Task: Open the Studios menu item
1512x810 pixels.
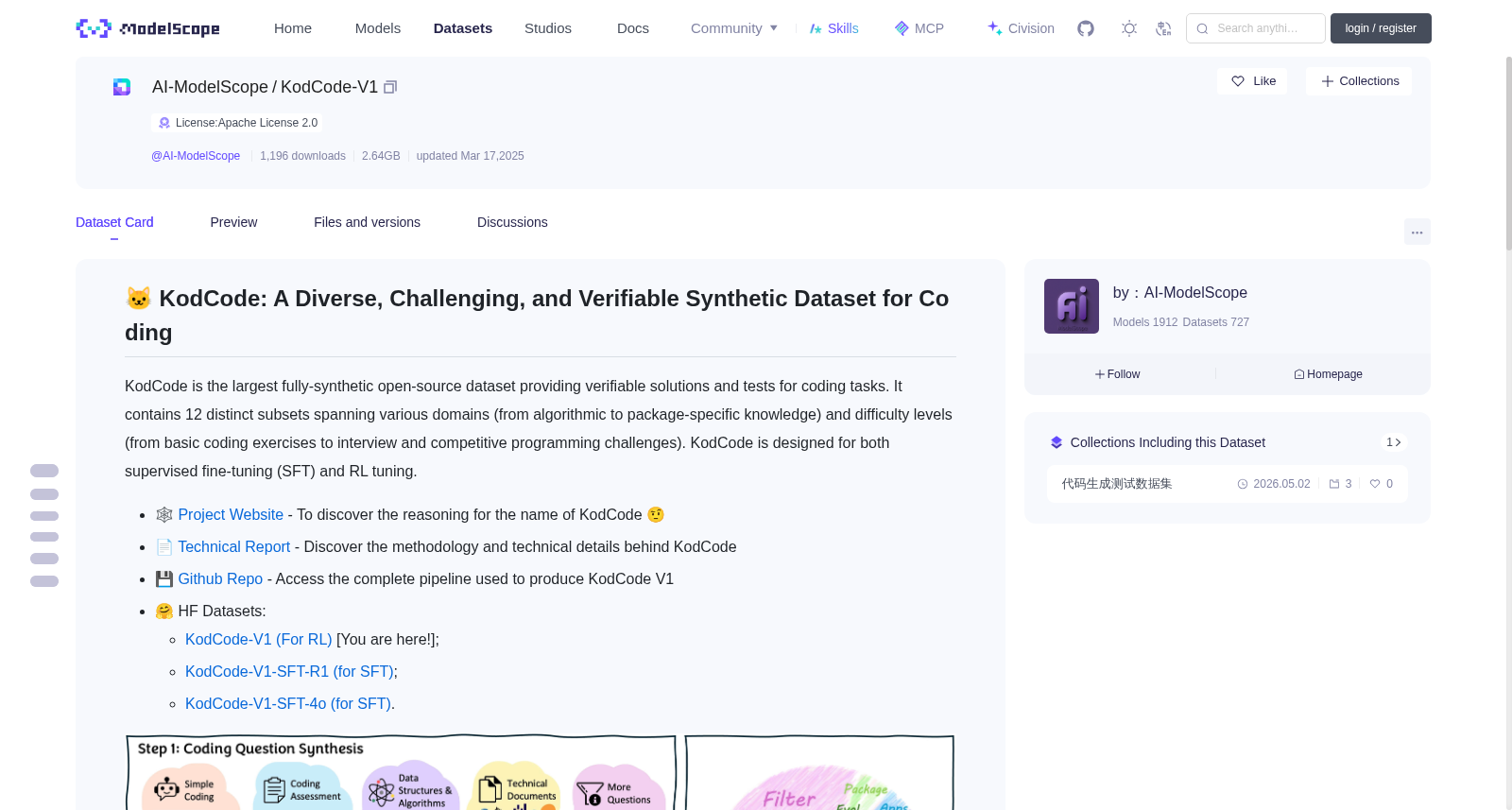Action: (x=548, y=28)
